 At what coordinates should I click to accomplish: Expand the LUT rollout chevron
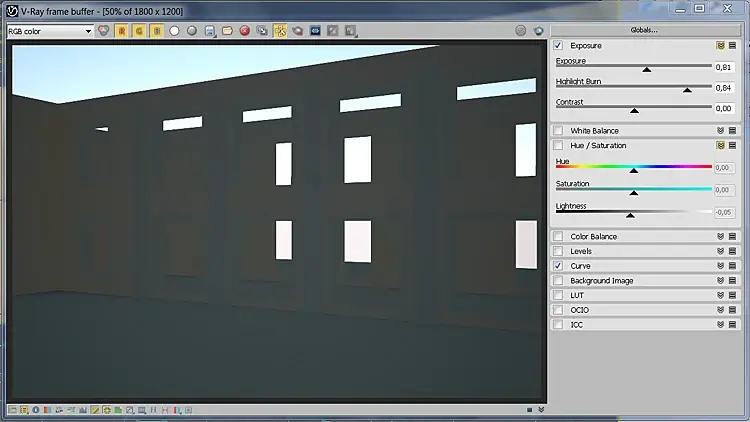click(x=721, y=295)
